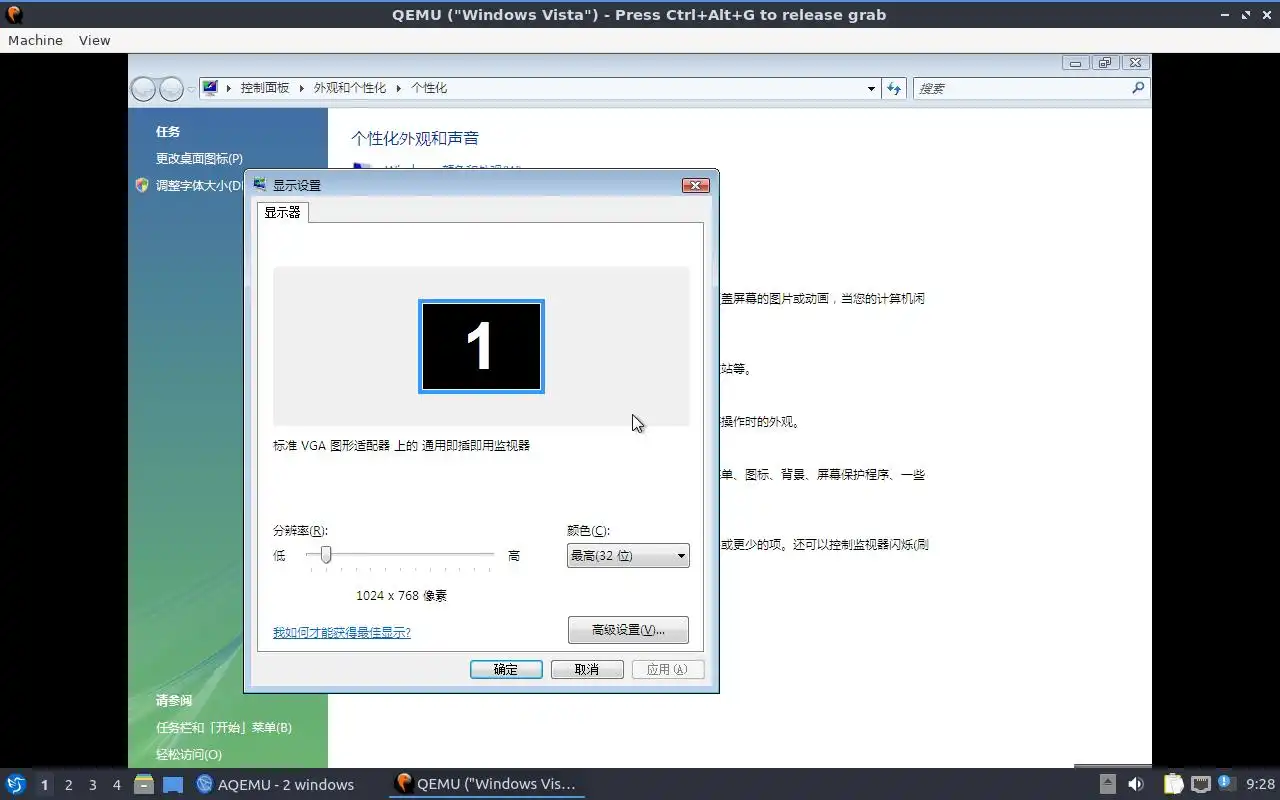This screenshot has height=800, width=1280.
Task: Click the 我如何才能获得最佳显示 help link
Action: tap(342, 633)
